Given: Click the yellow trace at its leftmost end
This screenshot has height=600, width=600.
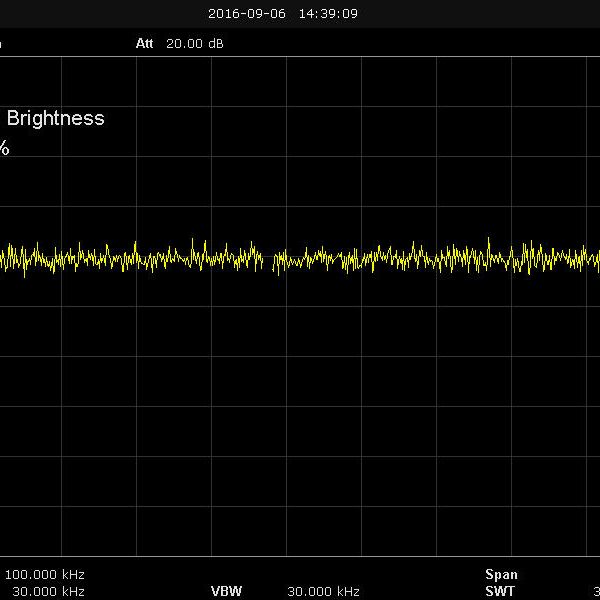Looking at the screenshot, I should tap(2, 260).
